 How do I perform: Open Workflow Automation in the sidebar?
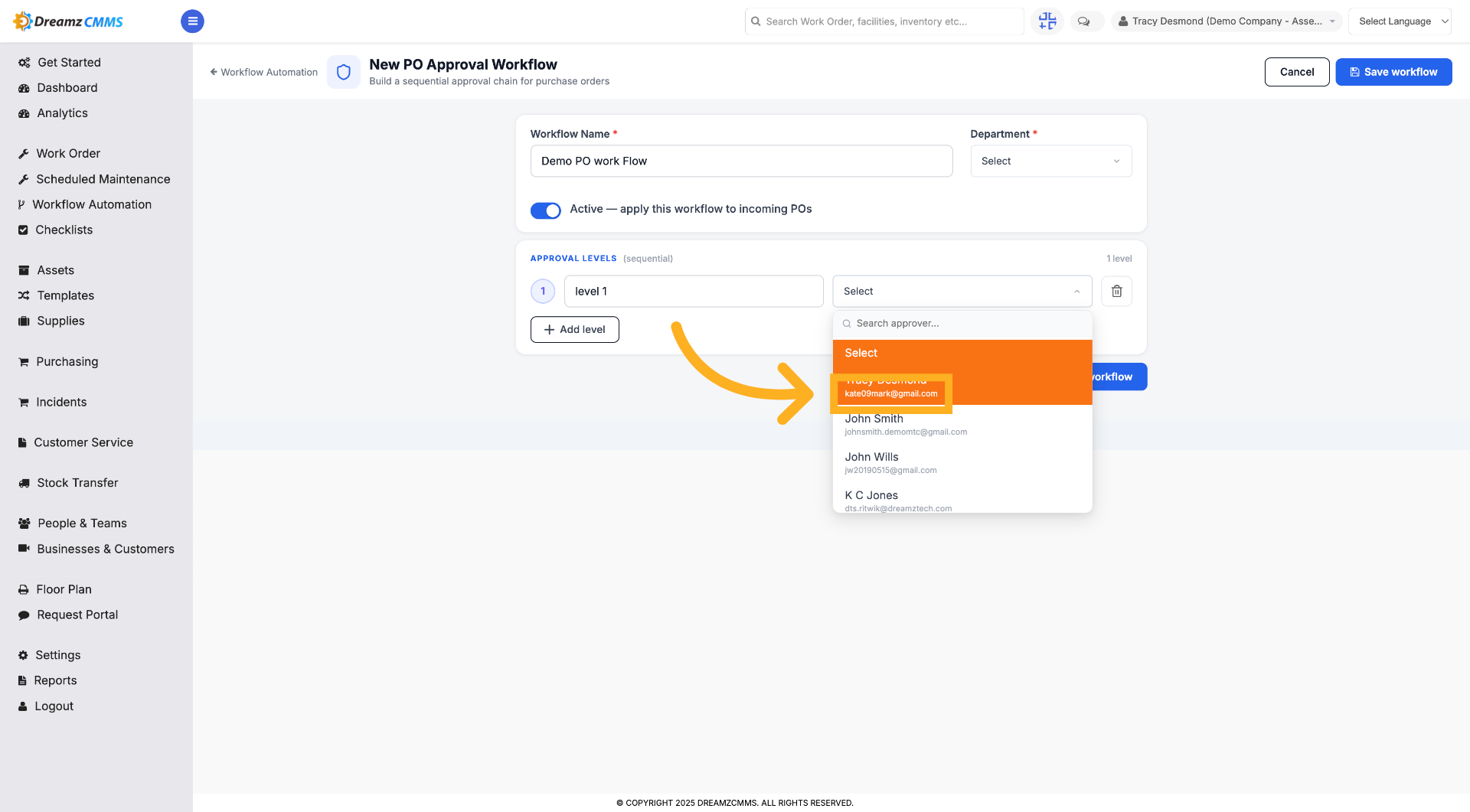coord(92,204)
